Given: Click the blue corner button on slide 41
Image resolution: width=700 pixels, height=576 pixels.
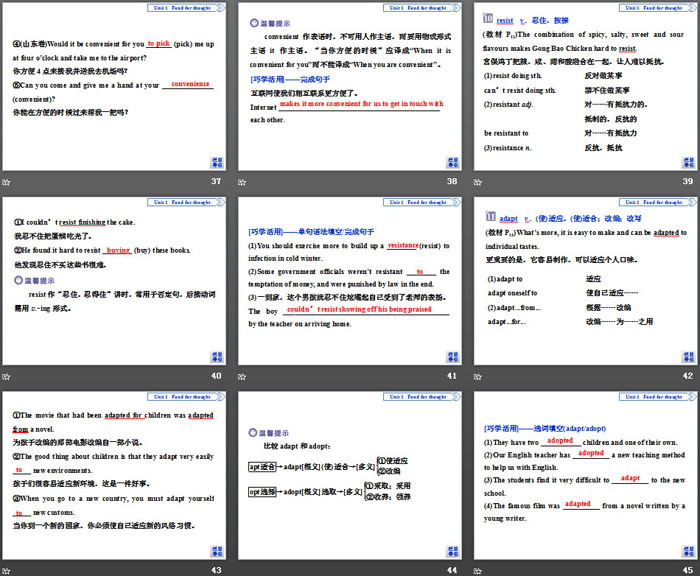Looking at the screenshot, I should pyautogui.click(x=452, y=355).
